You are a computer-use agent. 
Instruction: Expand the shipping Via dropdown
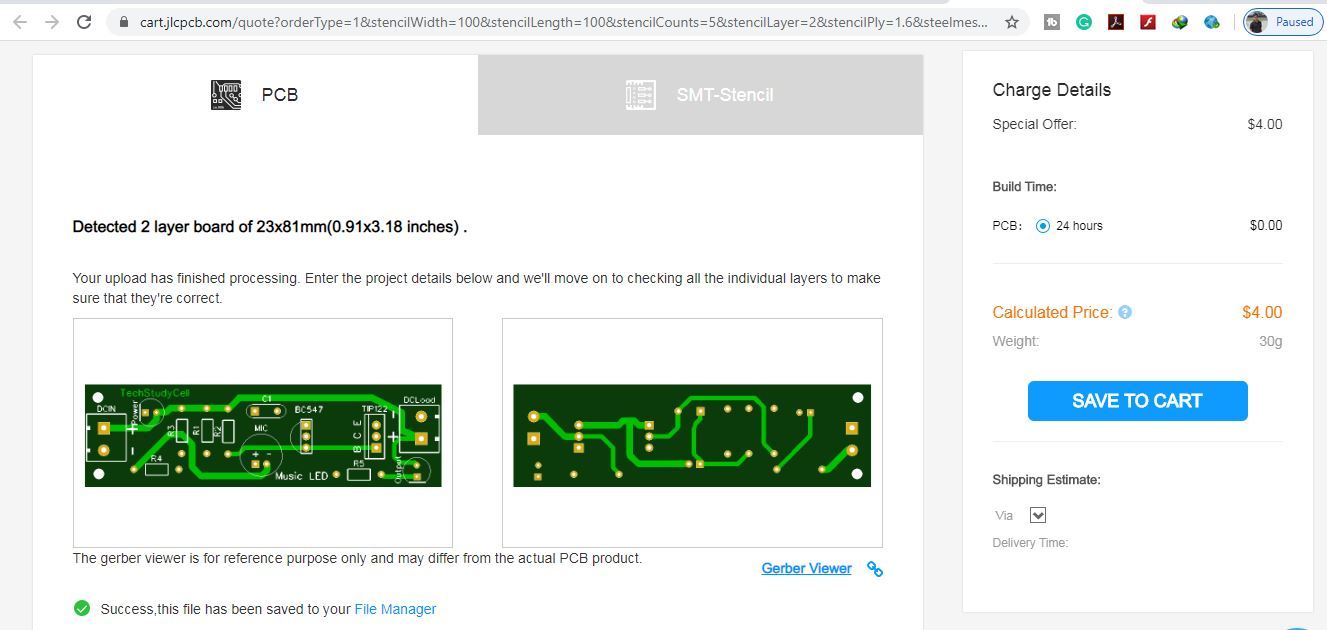(x=1038, y=515)
